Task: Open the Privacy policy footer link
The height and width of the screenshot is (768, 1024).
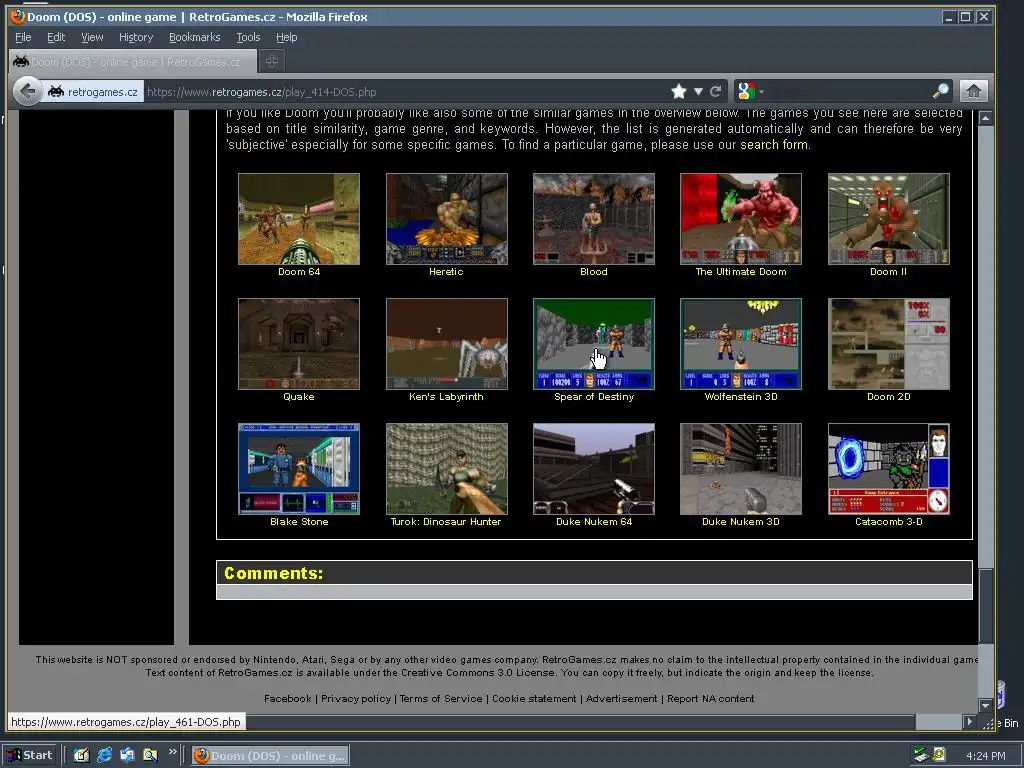Action: click(356, 699)
